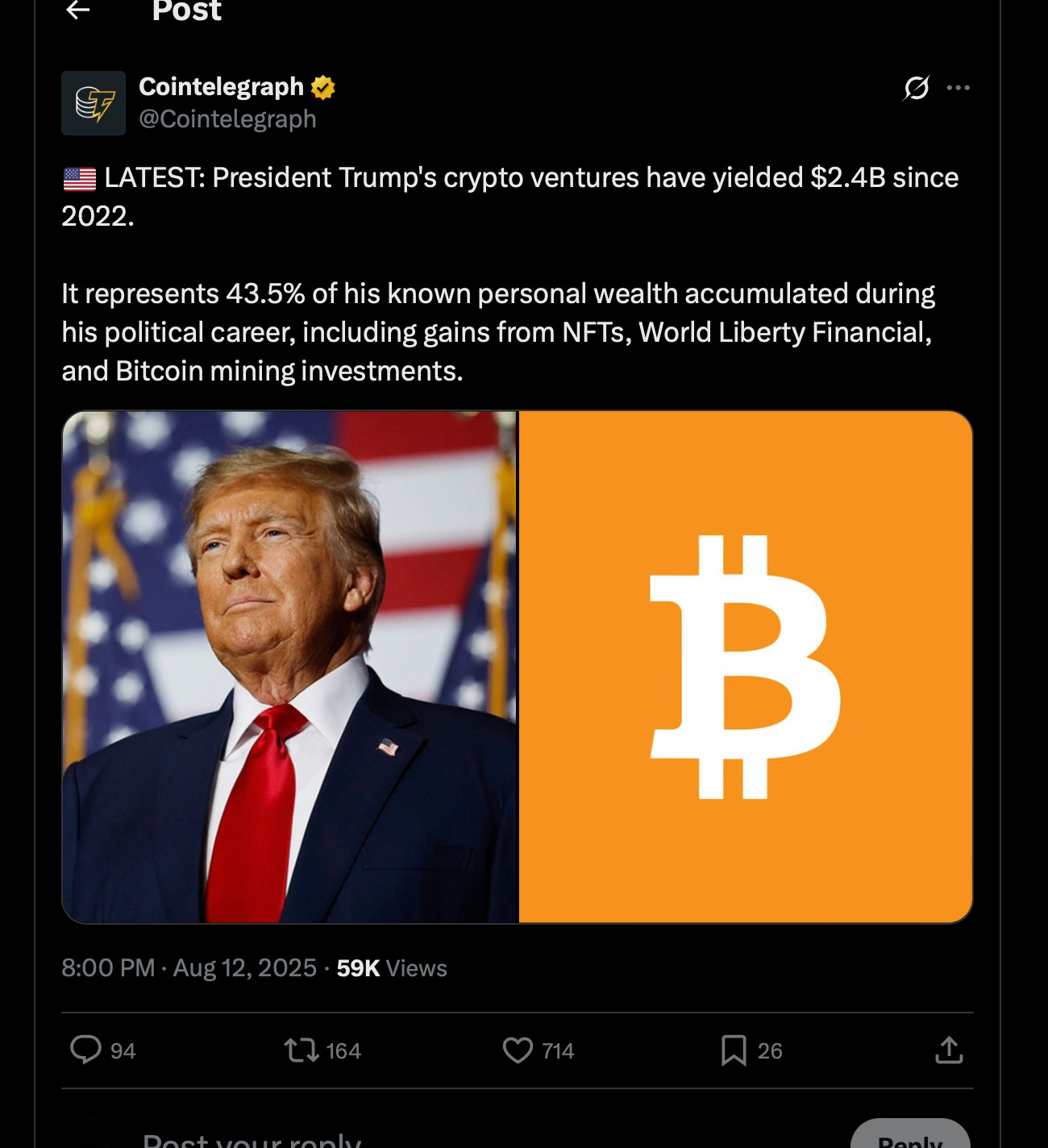Click the gold verified badge
This screenshot has height=1148, width=1048.
tap(323, 87)
